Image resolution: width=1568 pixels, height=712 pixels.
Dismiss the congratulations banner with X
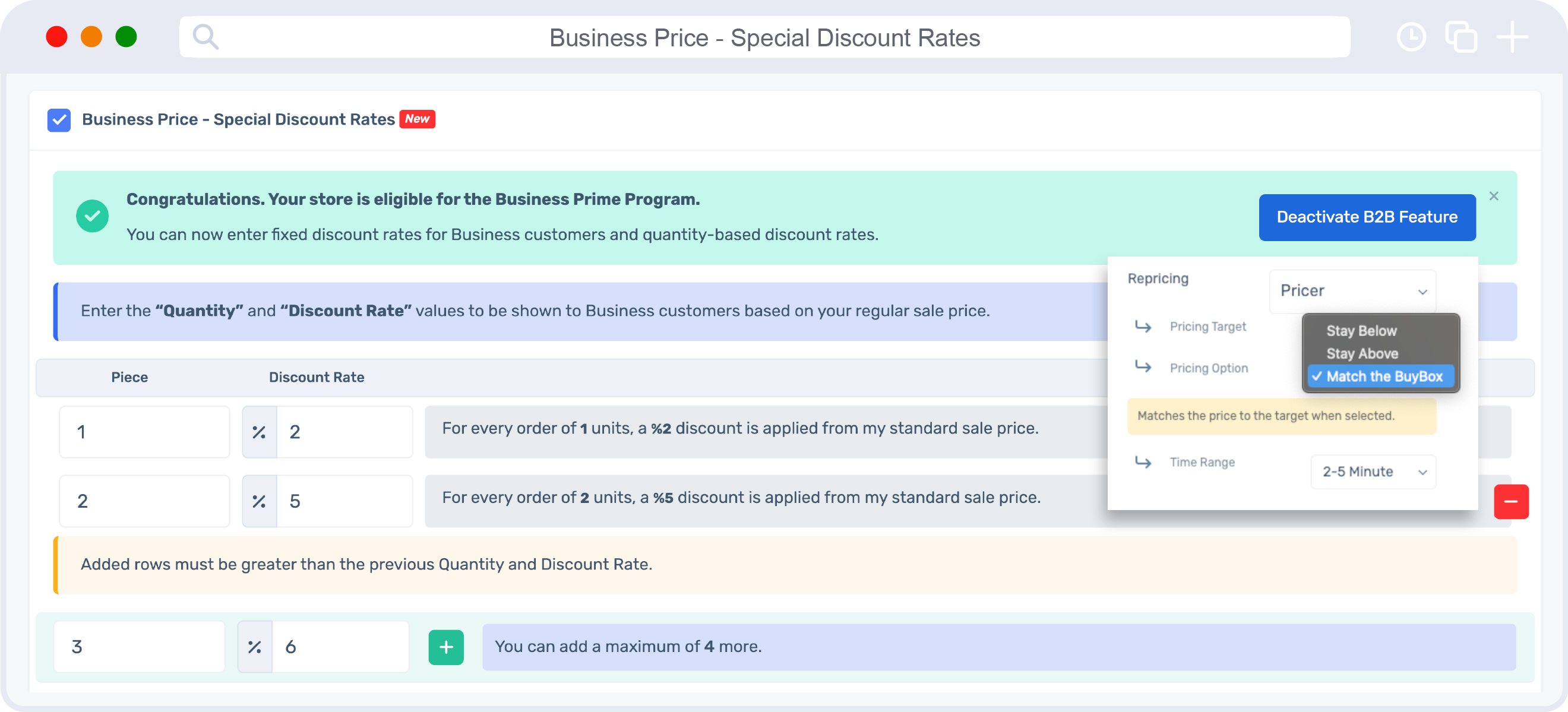point(1493,196)
